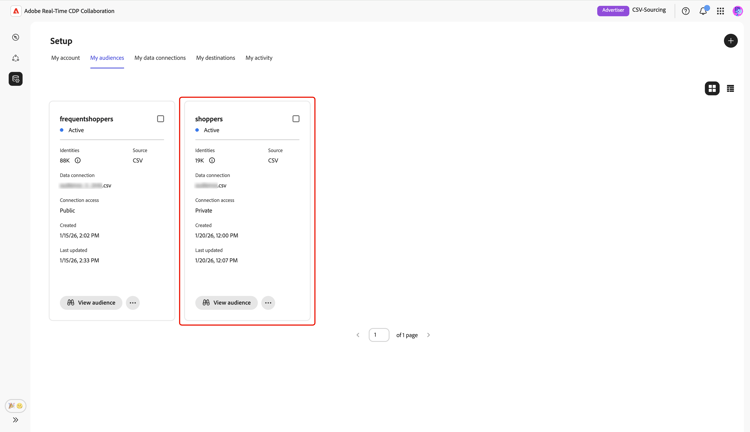Open more options for shoppers card
The height and width of the screenshot is (432, 750).
(x=268, y=303)
